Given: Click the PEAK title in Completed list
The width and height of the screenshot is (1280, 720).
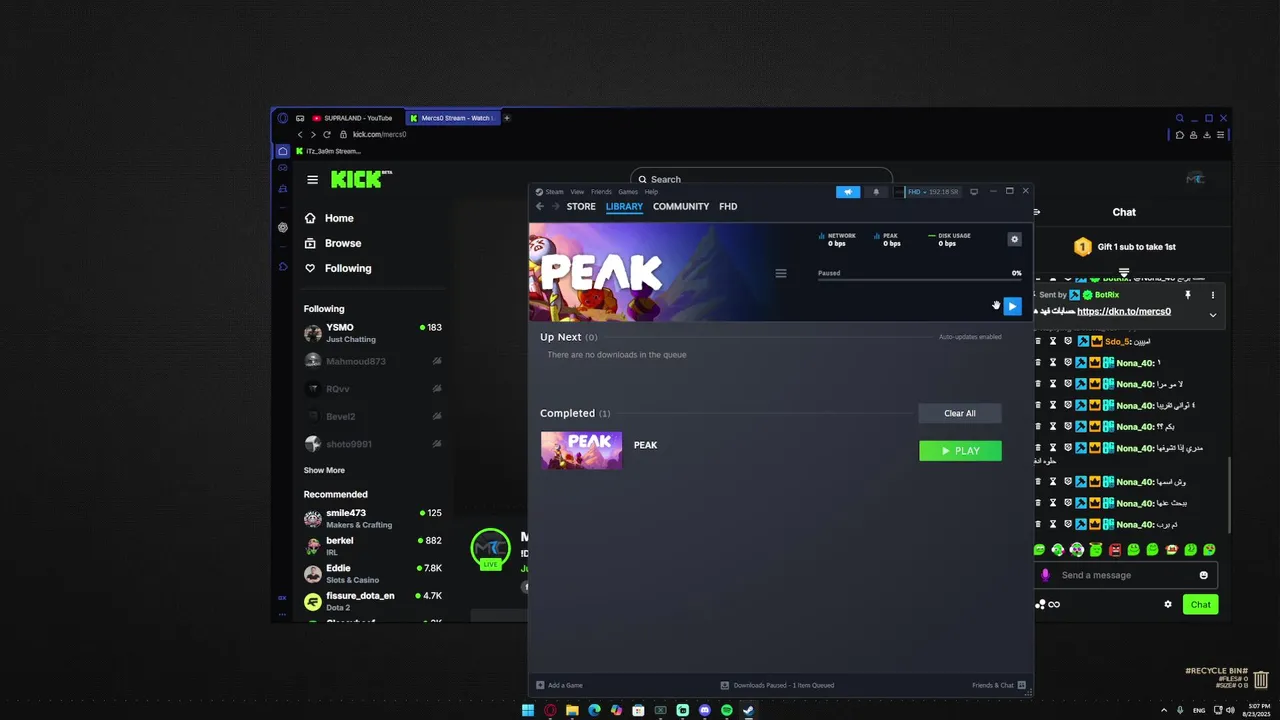Looking at the screenshot, I should click(x=645, y=445).
